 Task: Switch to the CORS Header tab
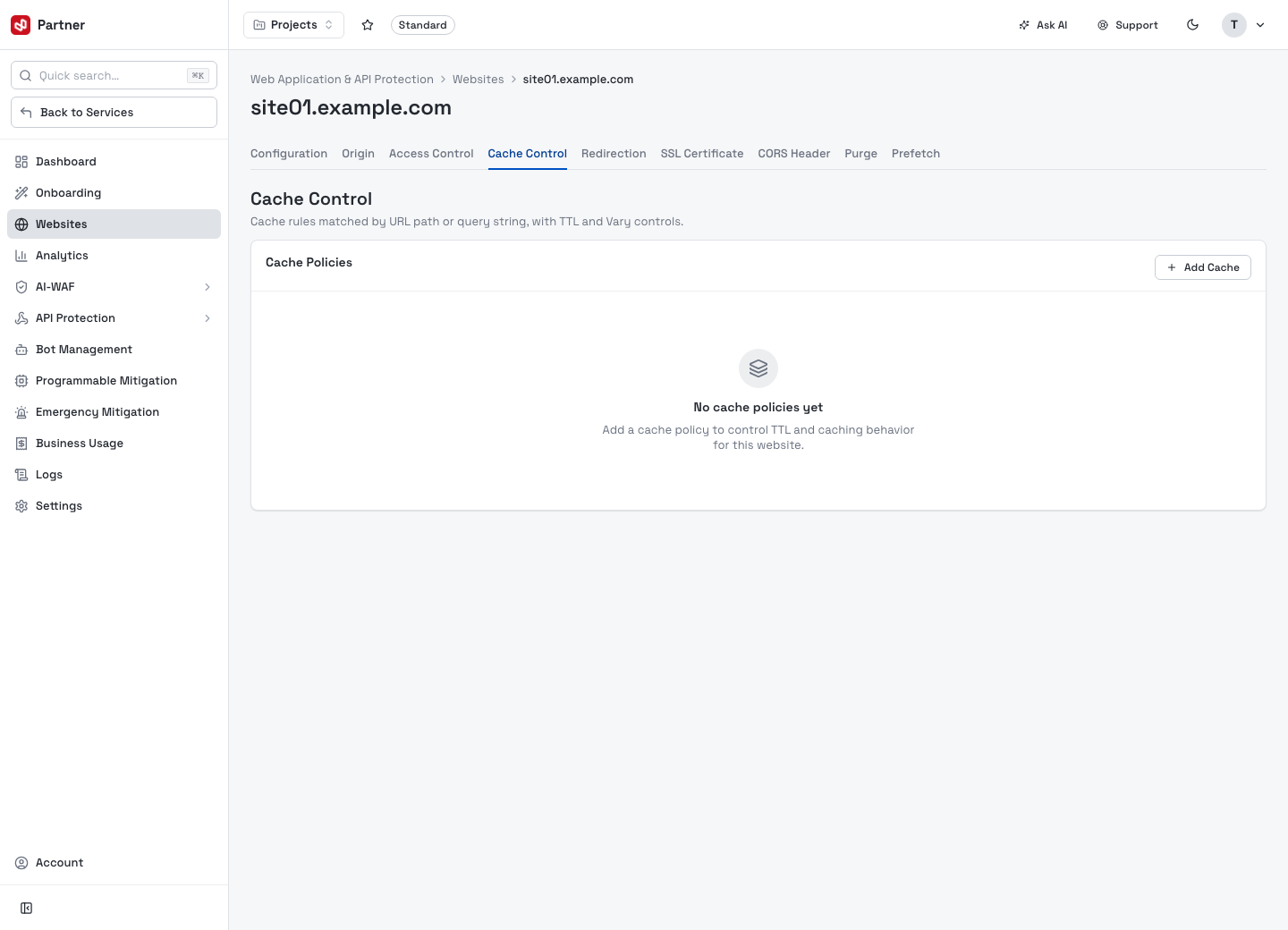(794, 154)
